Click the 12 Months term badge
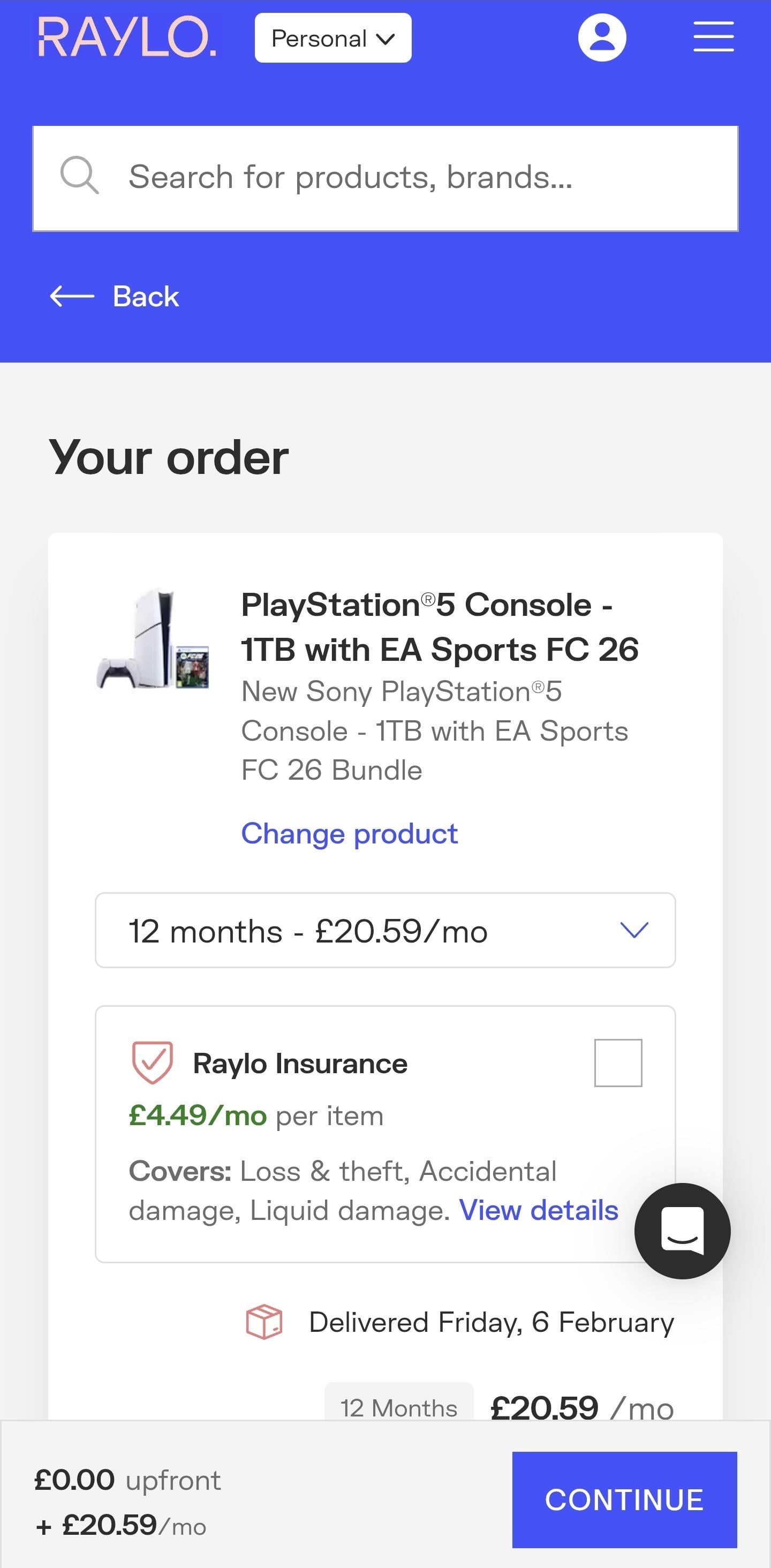The width and height of the screenshot is (771, 1568). point(398,1407)
